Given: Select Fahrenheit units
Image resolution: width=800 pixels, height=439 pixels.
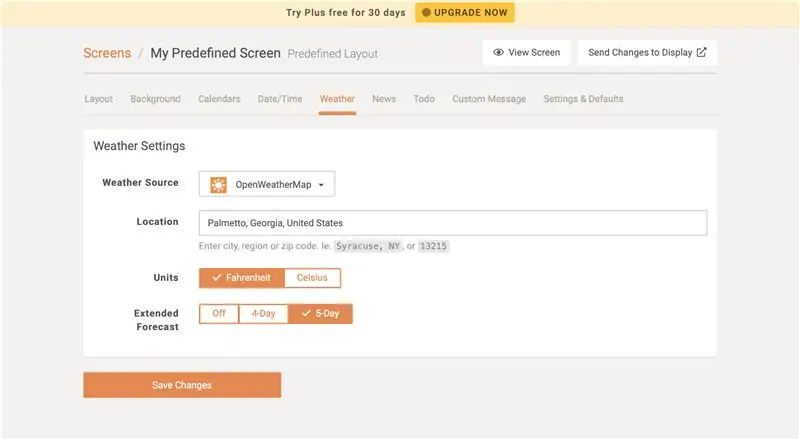Looking at the screenshot, I should click(242, 278).
